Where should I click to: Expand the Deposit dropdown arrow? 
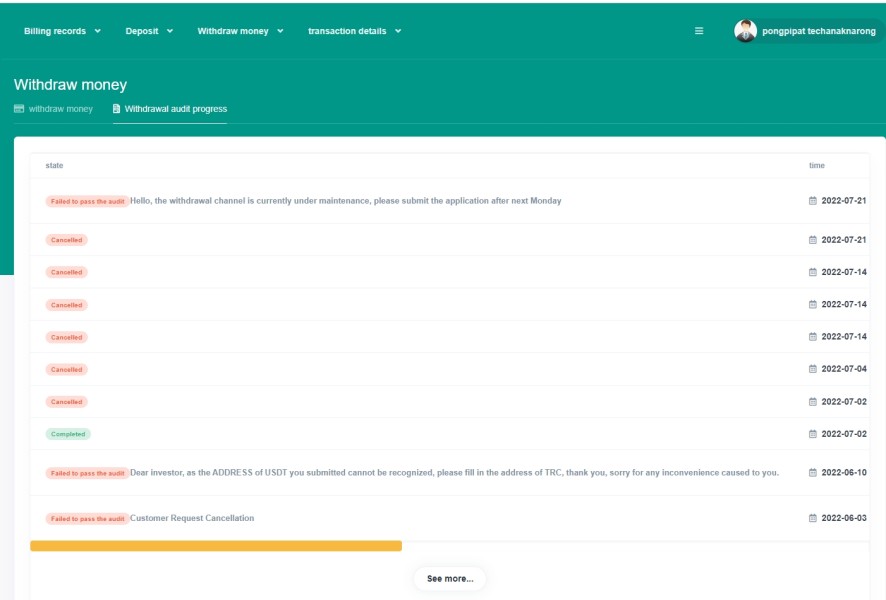170,31
